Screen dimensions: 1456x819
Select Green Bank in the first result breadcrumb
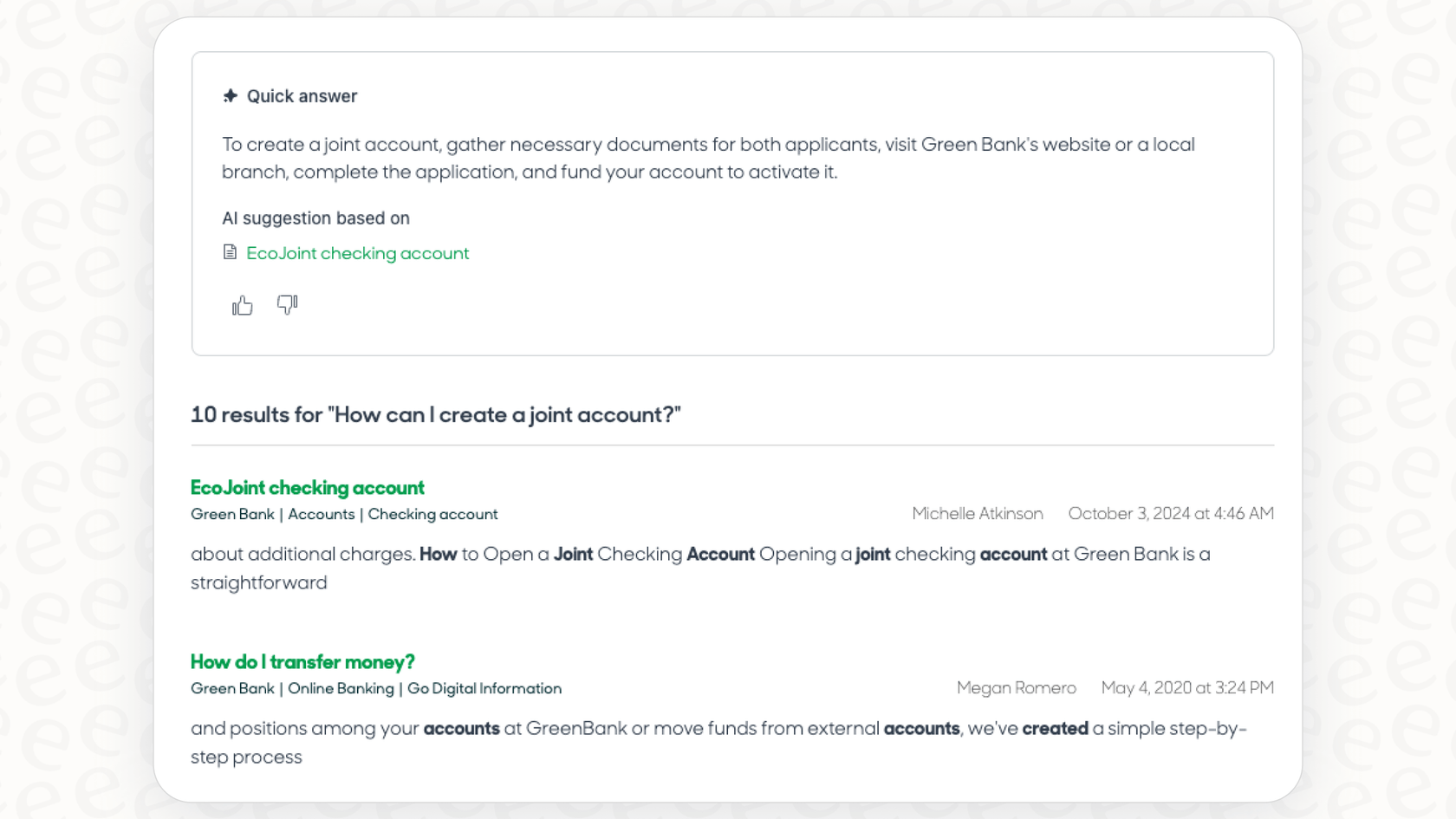[231, 514]
